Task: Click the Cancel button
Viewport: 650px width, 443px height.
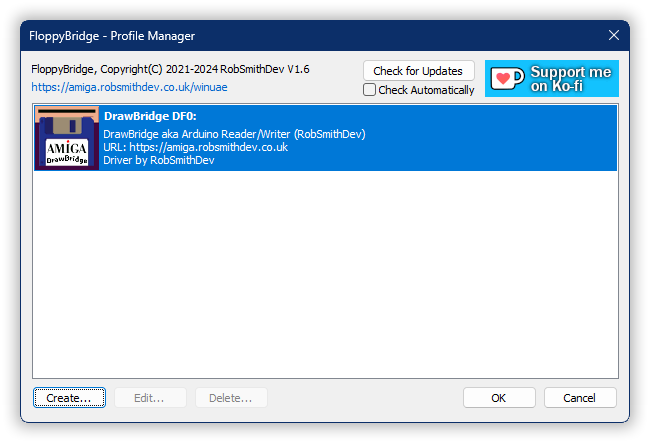Action: coord(580,398)
